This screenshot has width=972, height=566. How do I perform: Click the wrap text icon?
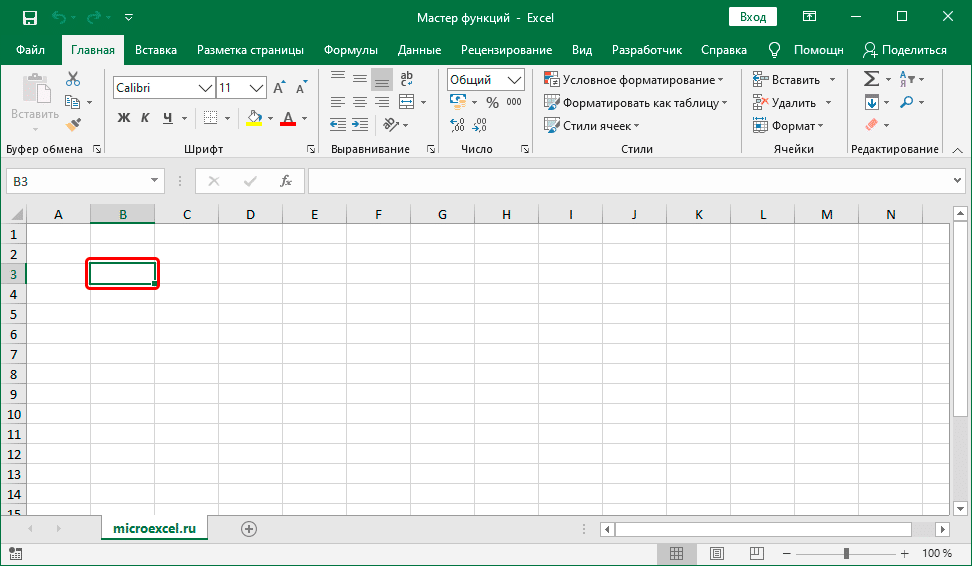click(407, 79)
